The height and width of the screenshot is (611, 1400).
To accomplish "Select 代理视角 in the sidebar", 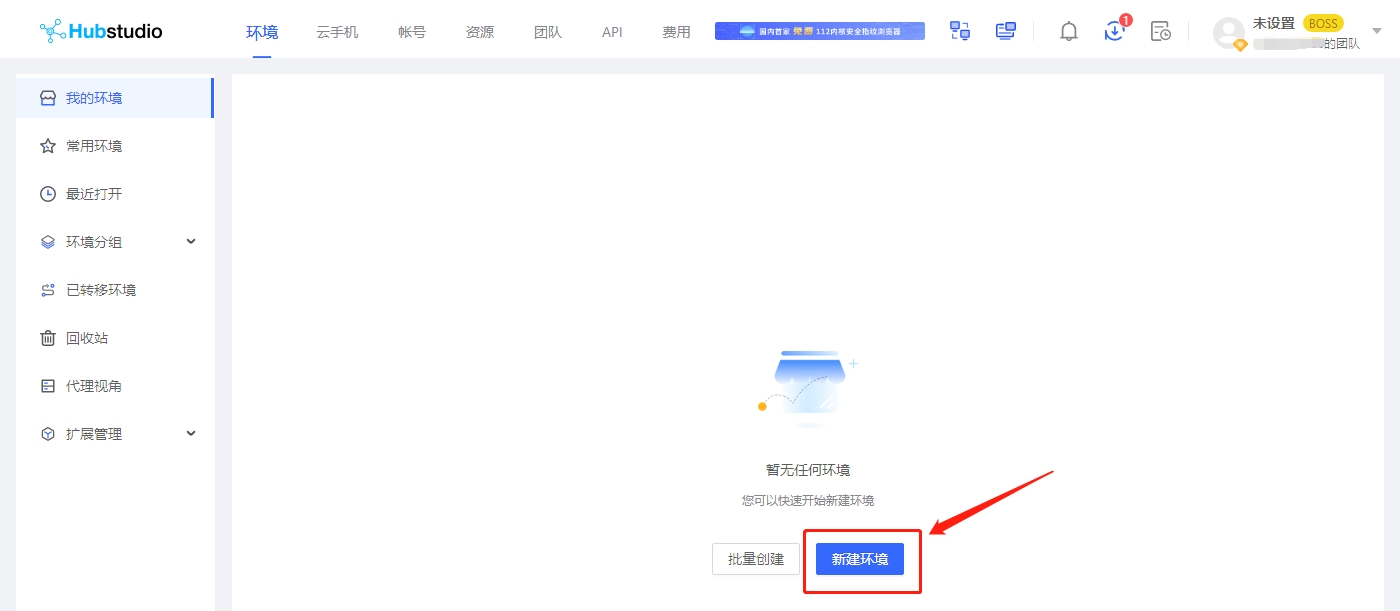I will point(94,386).
